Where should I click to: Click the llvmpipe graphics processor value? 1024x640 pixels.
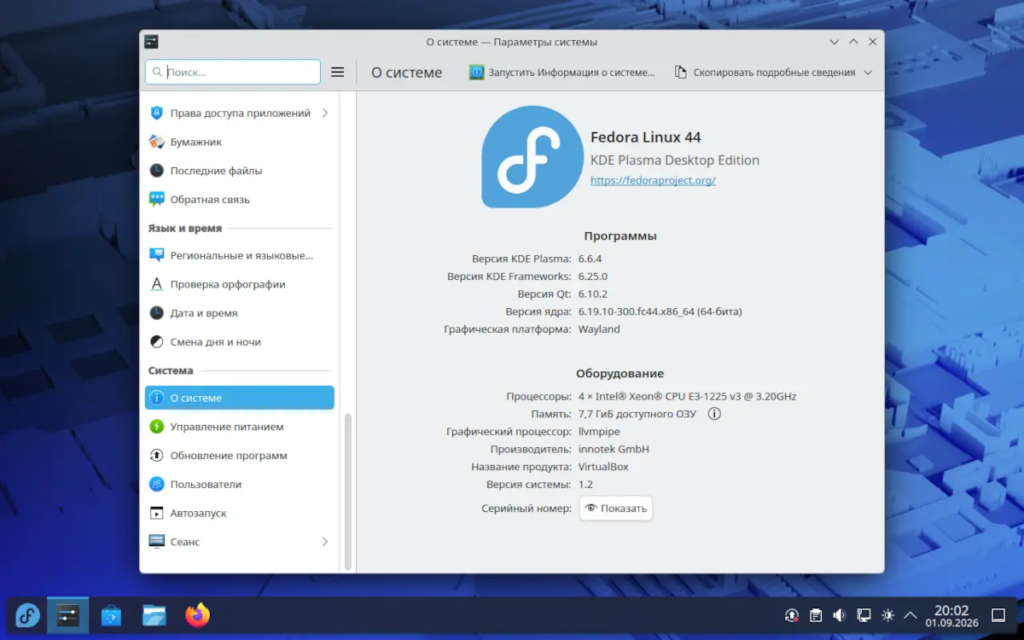pos(599,431)
